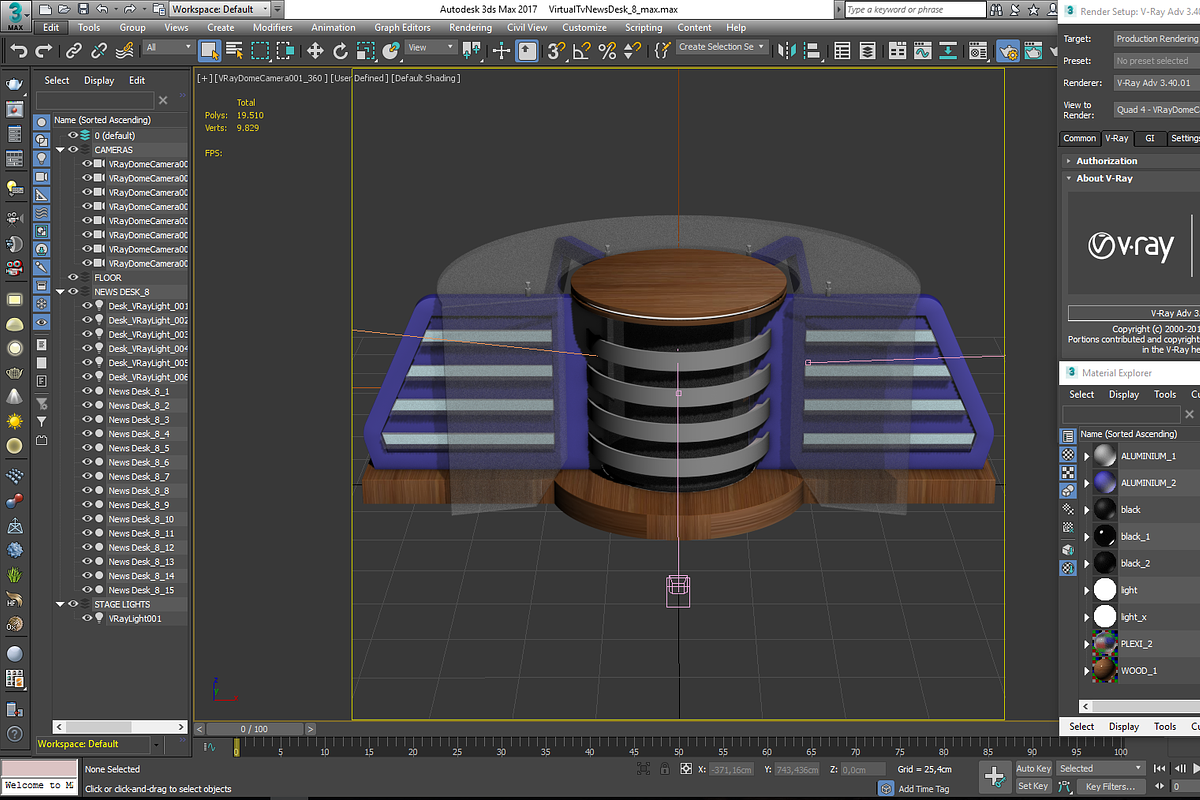Choose the Select and Rotate tool
The image size is (1200, 800).
pos(340,50)
